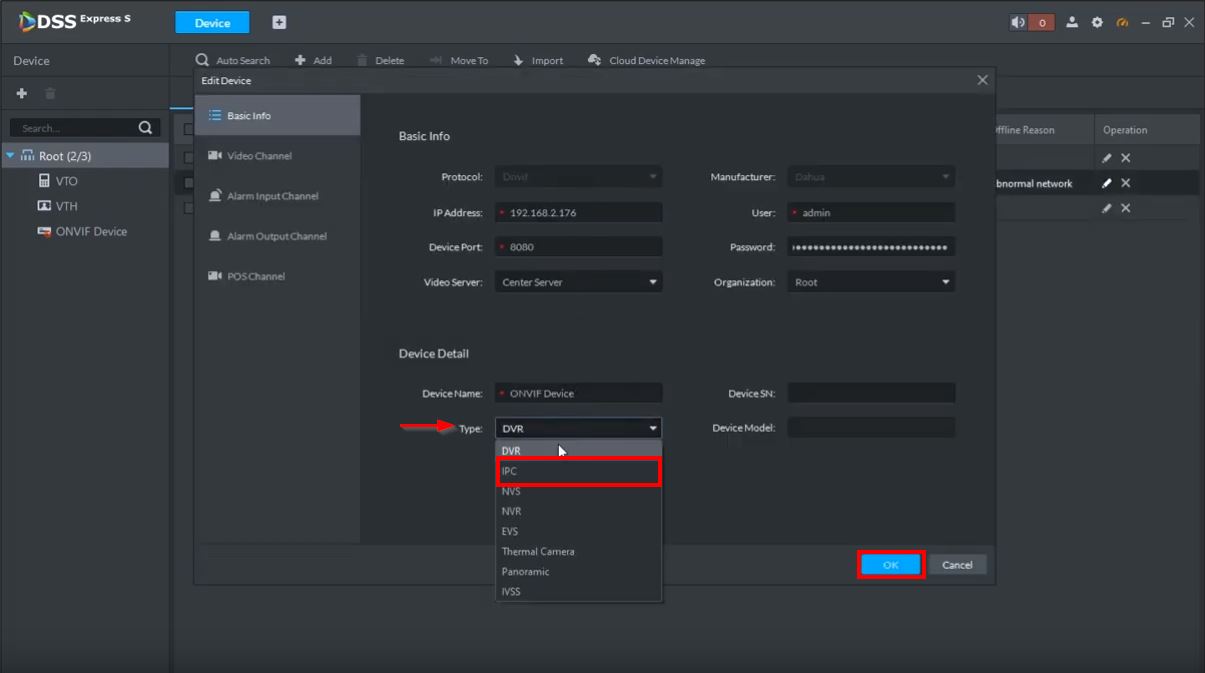Click the plus tab icon beside Device
The width and height of the screenshot is (1205, 673).
click(x=279, y=23)
